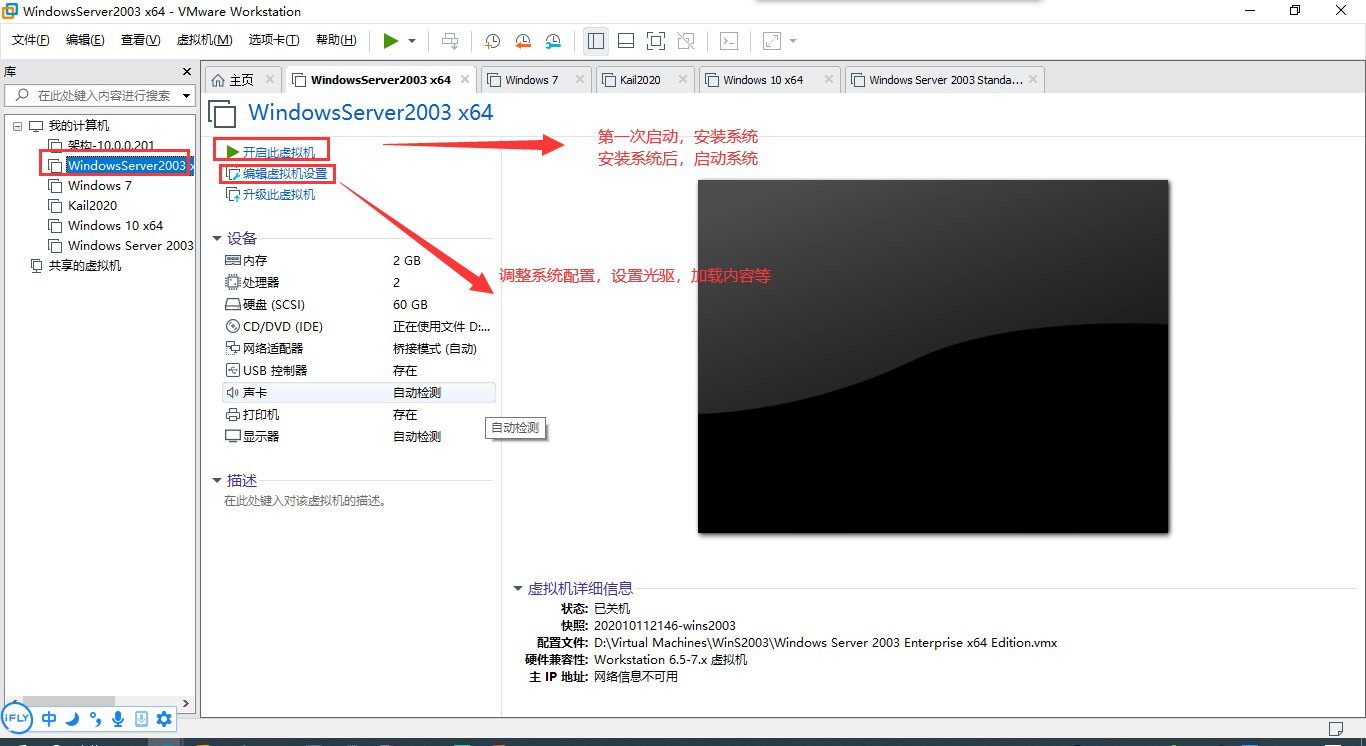Open the power options dropdown arrow beside play
This screenshot has width=1366, height=746.
tap(412, 41)
